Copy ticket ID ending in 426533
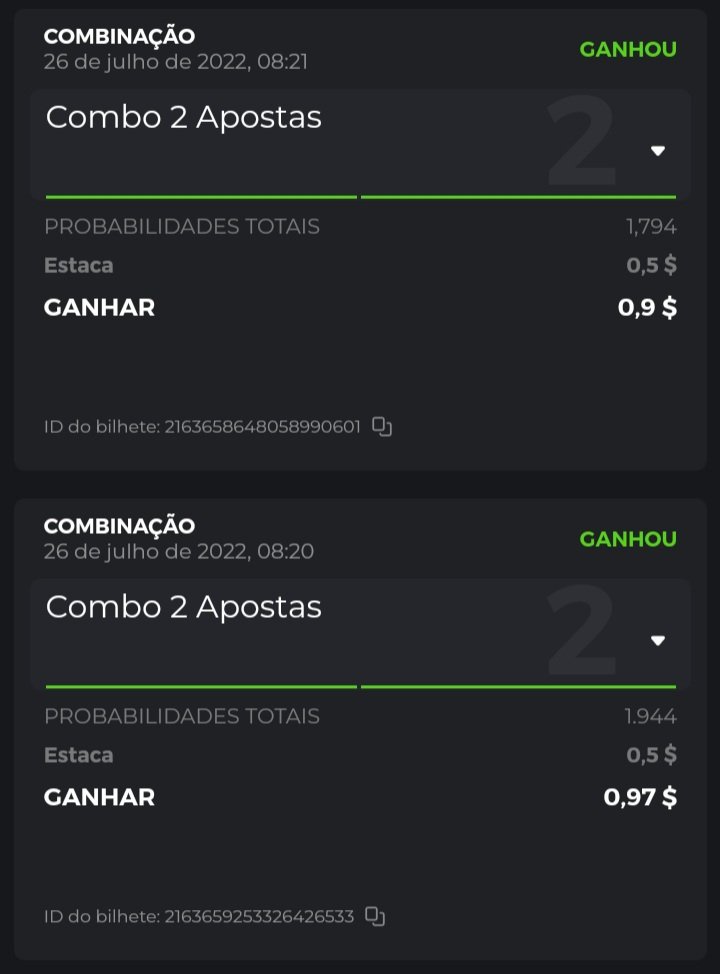The image size is (720, 974). [x=375, y=916]
